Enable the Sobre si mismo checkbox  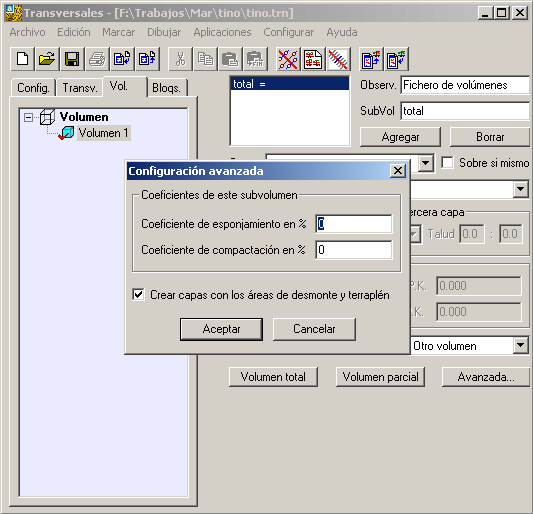click(447, 162)
